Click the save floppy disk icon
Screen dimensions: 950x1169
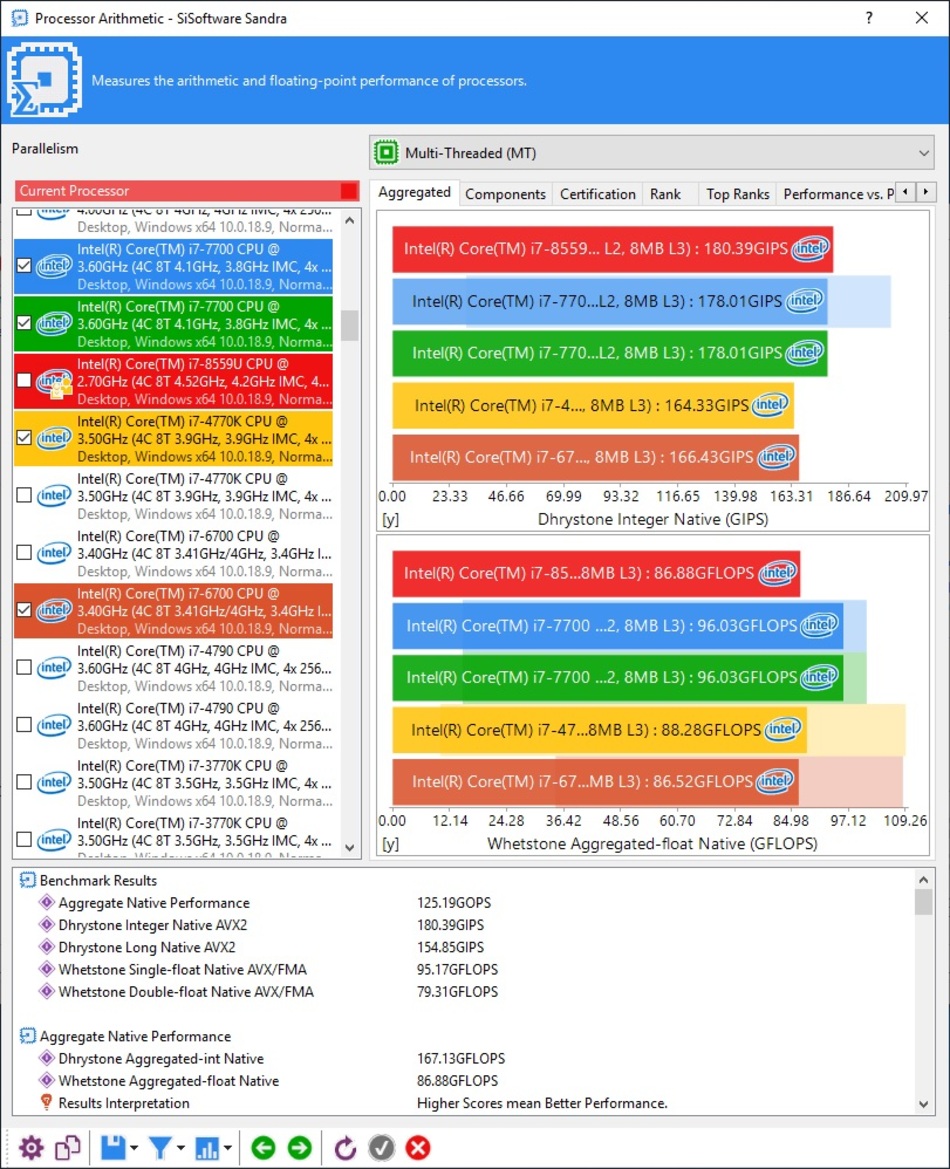(113, 1147)
